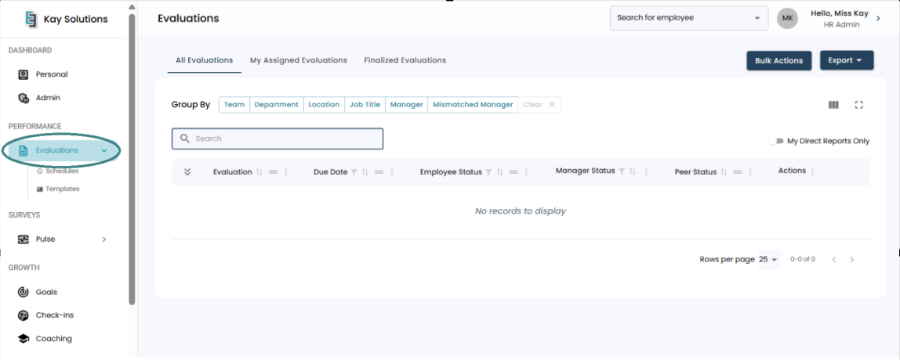Click the Hello, Miss Kay profile name
Image resolution: width=900 pixels, height=360 pixels.
839,13
